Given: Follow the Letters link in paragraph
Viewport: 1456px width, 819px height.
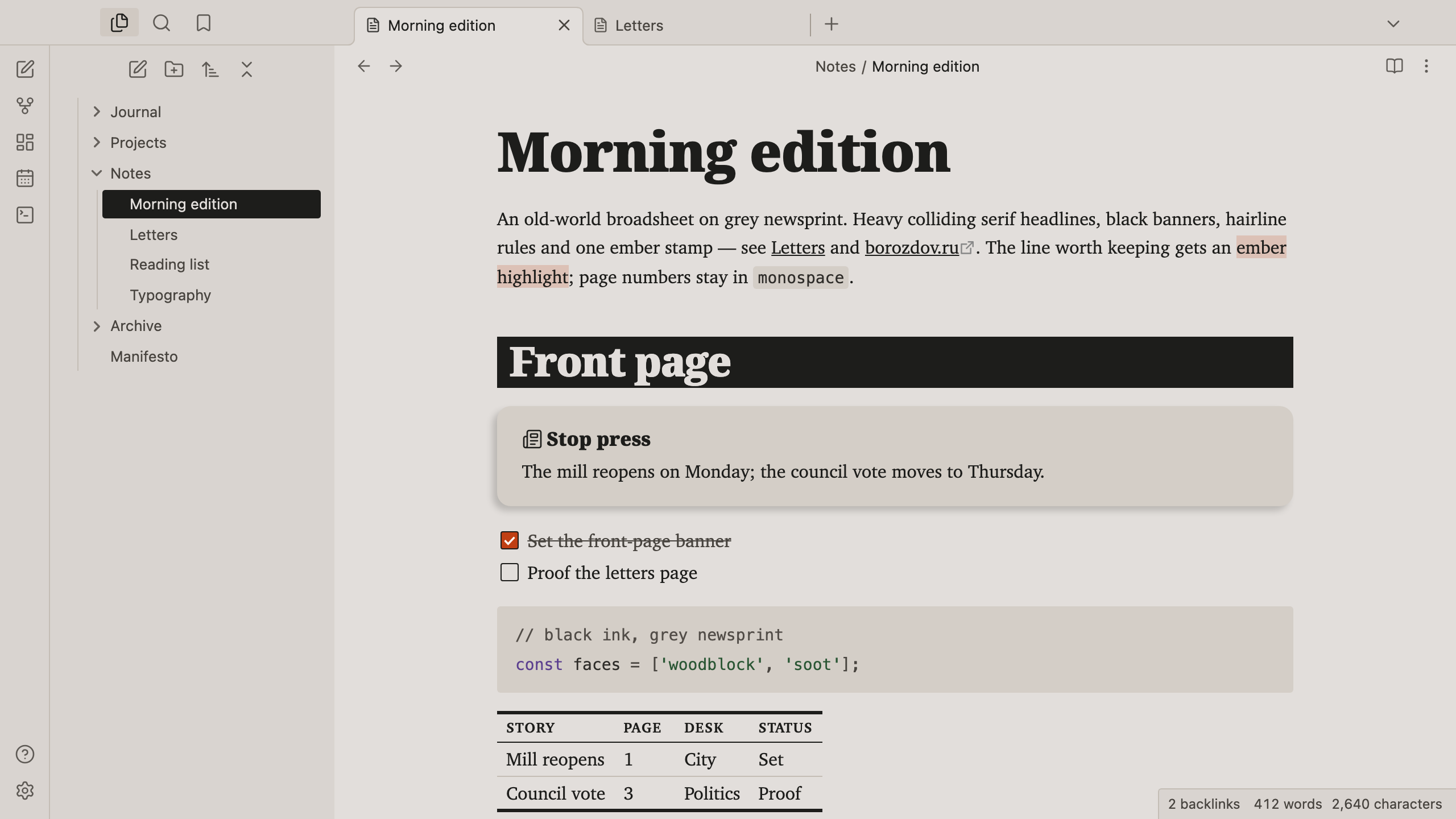Looking at the screenshot, I should (798, 247).
